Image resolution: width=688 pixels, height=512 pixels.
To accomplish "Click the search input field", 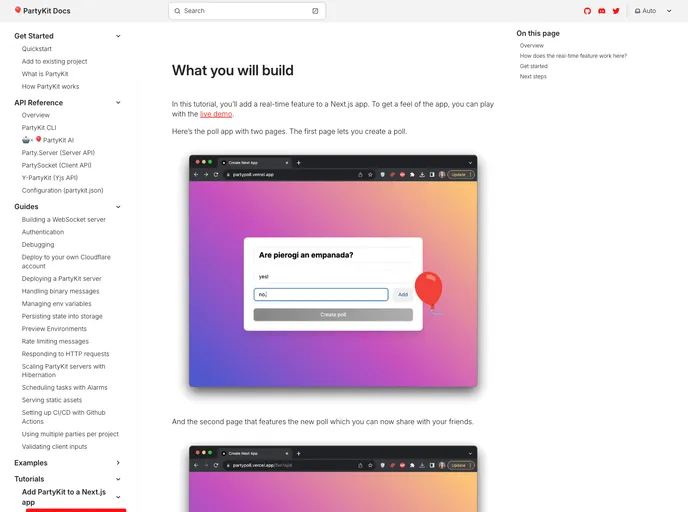I will [247, 11].
